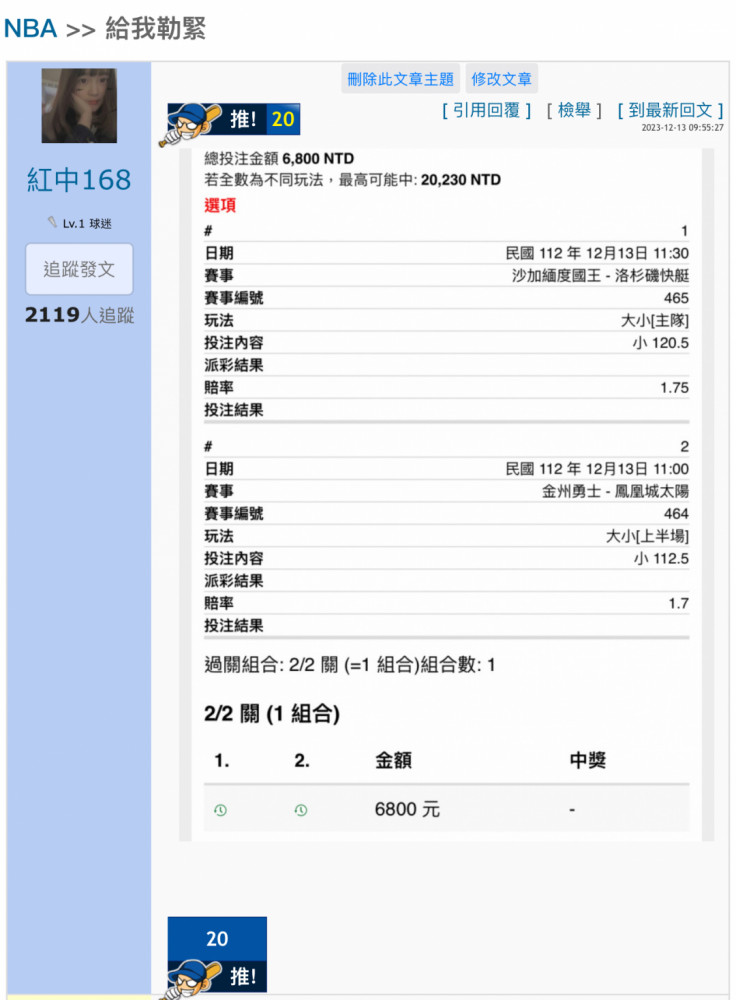Viewport: 736px width, 1000px height.
Task: Click 刪除此文章主題 button
Action: click(x=401, y=79)
